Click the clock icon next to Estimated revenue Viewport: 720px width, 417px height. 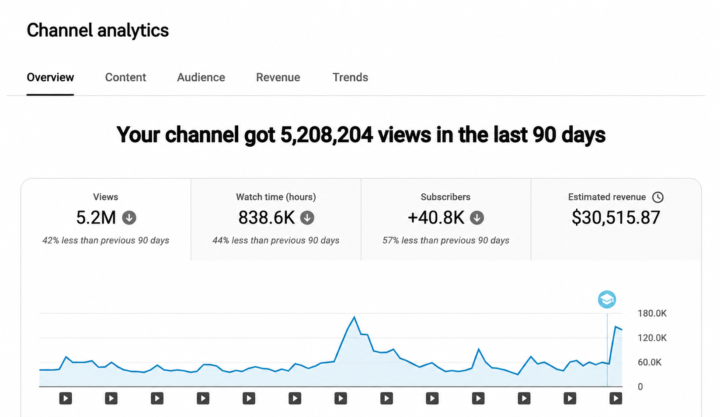click(x=658, y=197)
